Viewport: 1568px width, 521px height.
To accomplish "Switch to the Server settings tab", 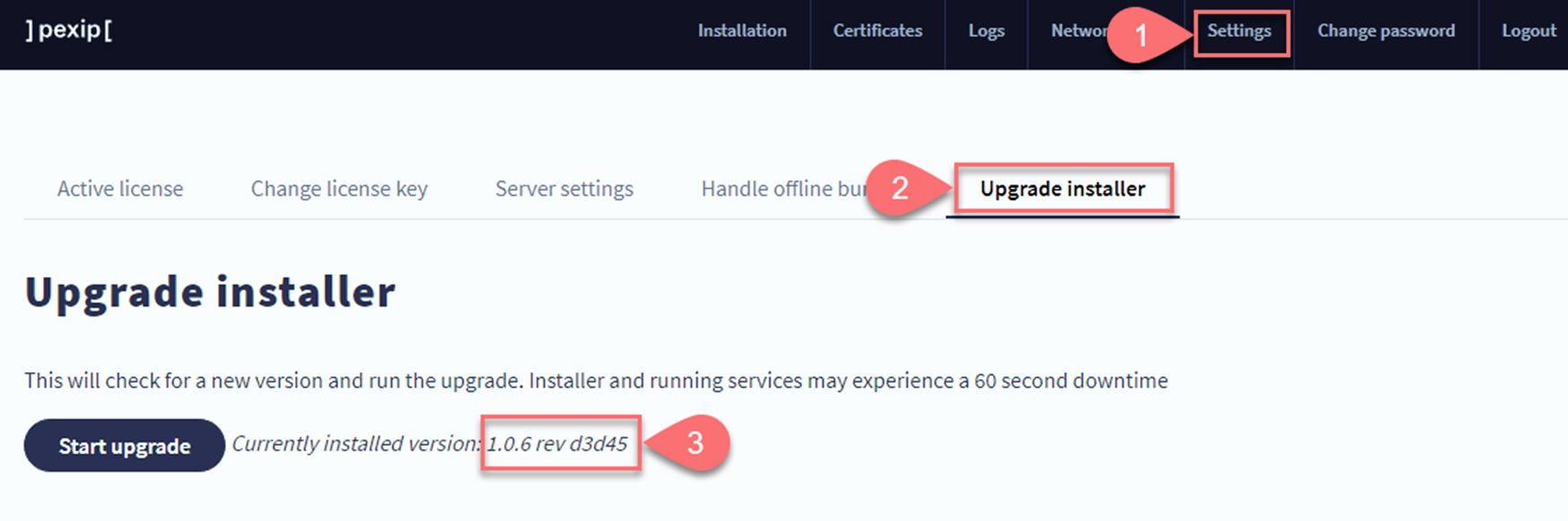I will pyautogui.click(x=564, y=188).
